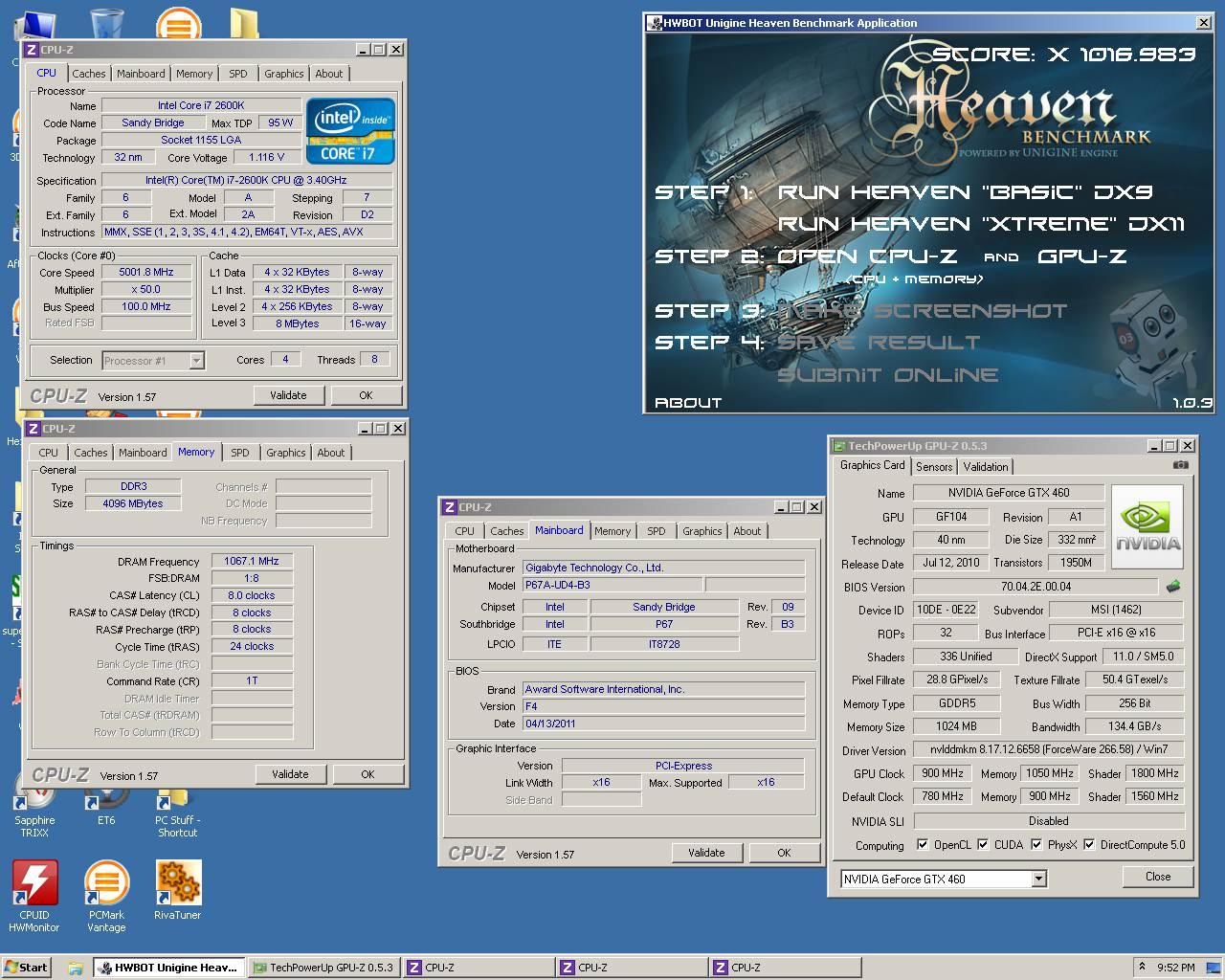Click OK in mainboard CPU-Z window
Image resolution: width=1225 pixels, height=980 pixels.
coord(784,853)
